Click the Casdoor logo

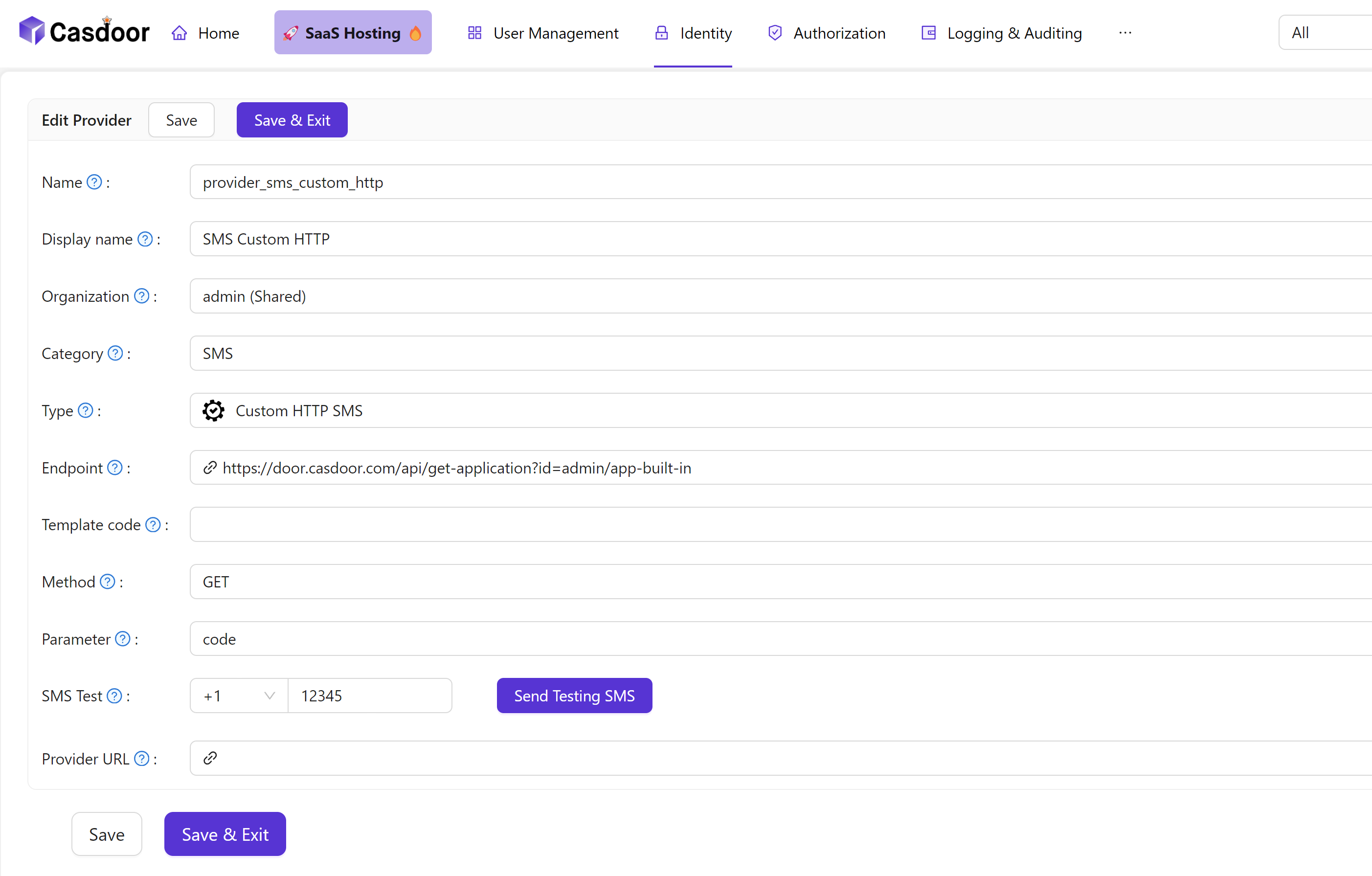(x=84, y=31)
